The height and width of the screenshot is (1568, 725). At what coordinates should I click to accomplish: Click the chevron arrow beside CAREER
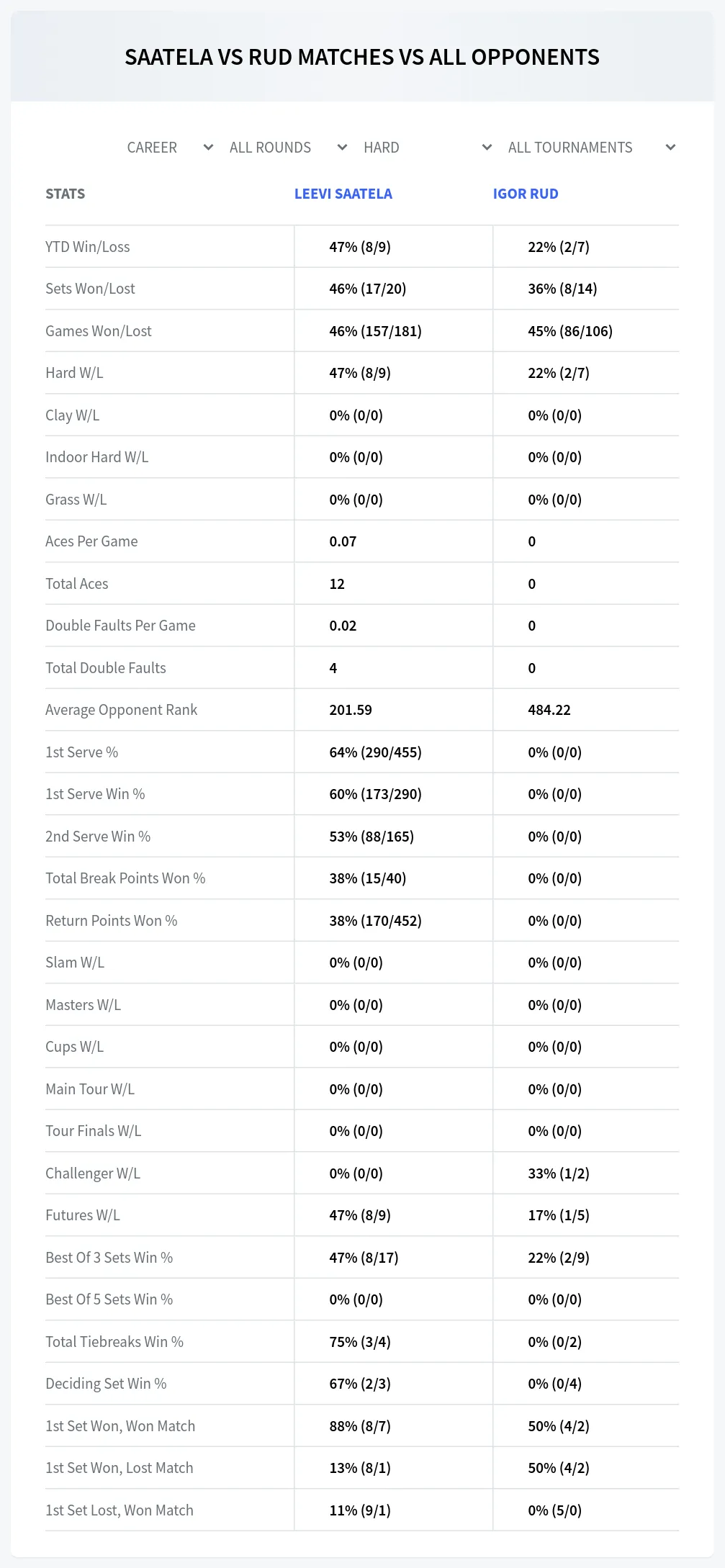click(x=208, y=148)
